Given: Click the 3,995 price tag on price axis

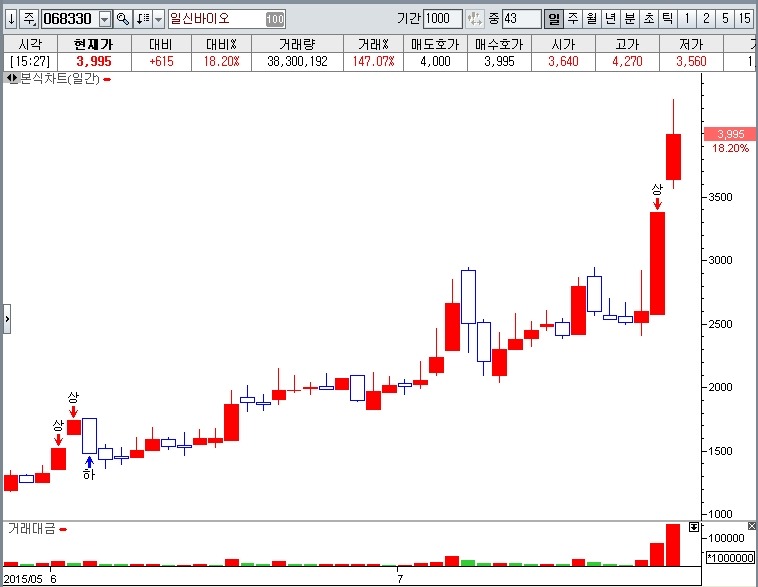Looking at the screenshot, I should pos(730,134).
